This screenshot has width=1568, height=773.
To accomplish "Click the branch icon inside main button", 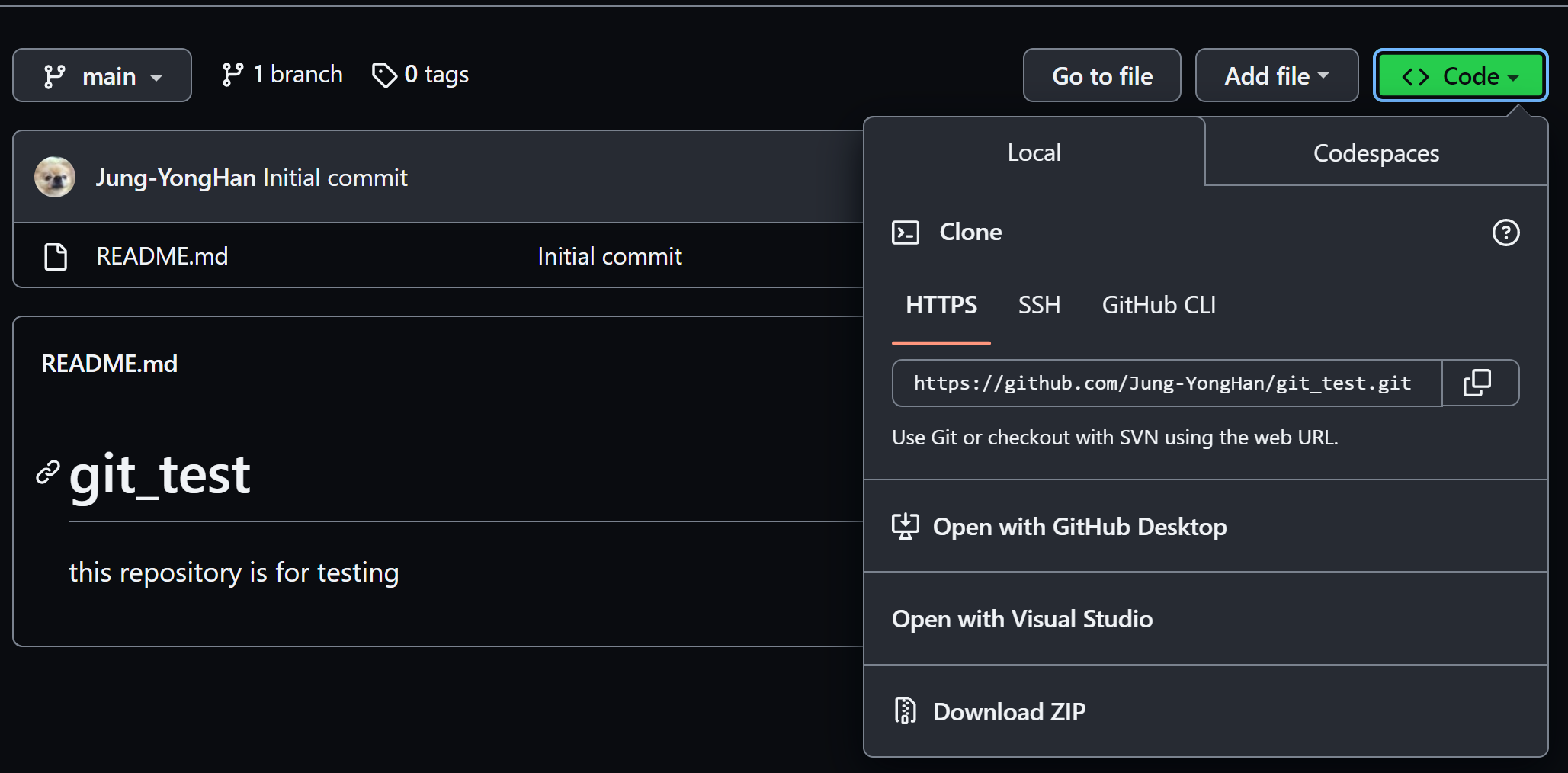I will tap(55, 76).
